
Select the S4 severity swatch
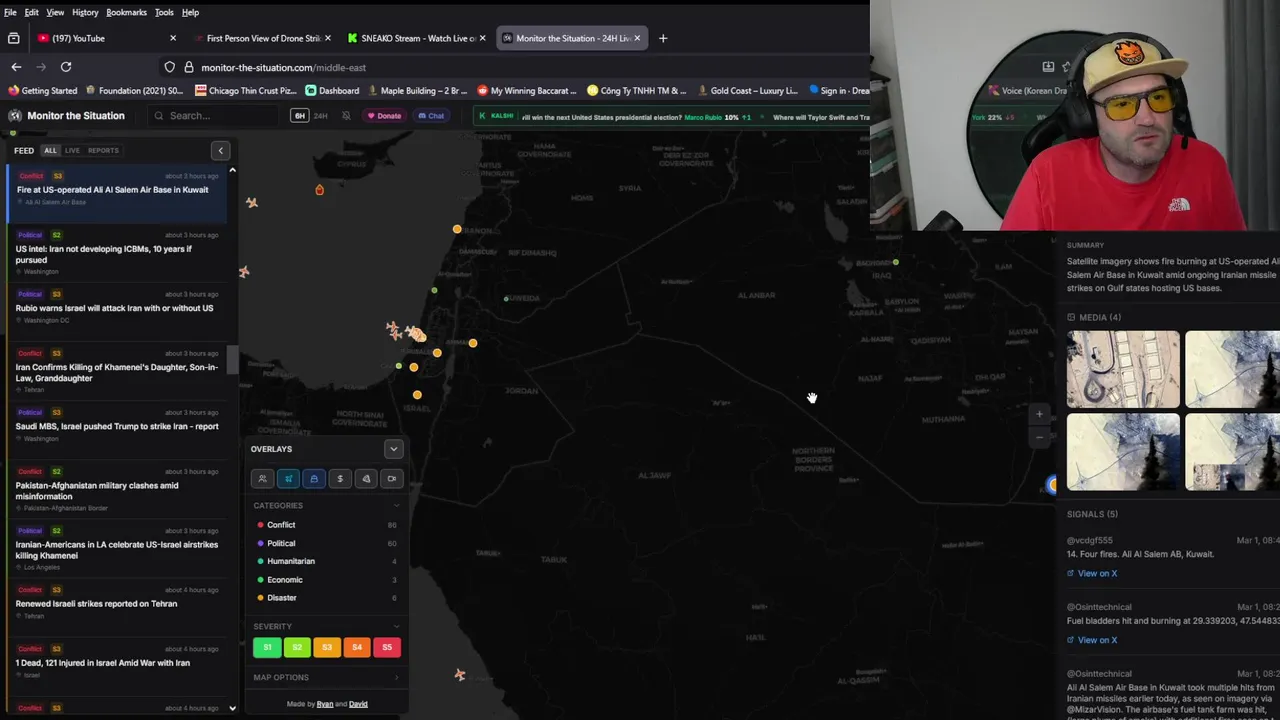pos(357,647)
